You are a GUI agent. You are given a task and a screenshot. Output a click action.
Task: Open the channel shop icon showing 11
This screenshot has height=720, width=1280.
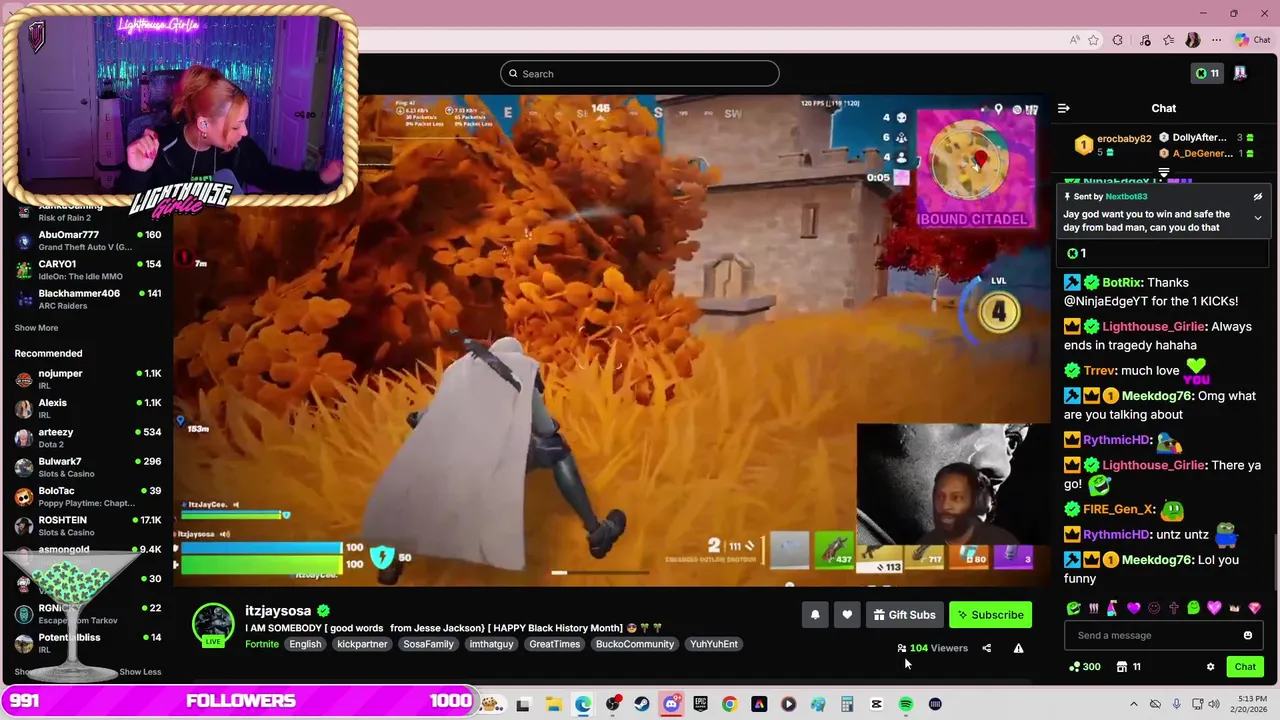pyautogui.click(x=1129, y=667)
